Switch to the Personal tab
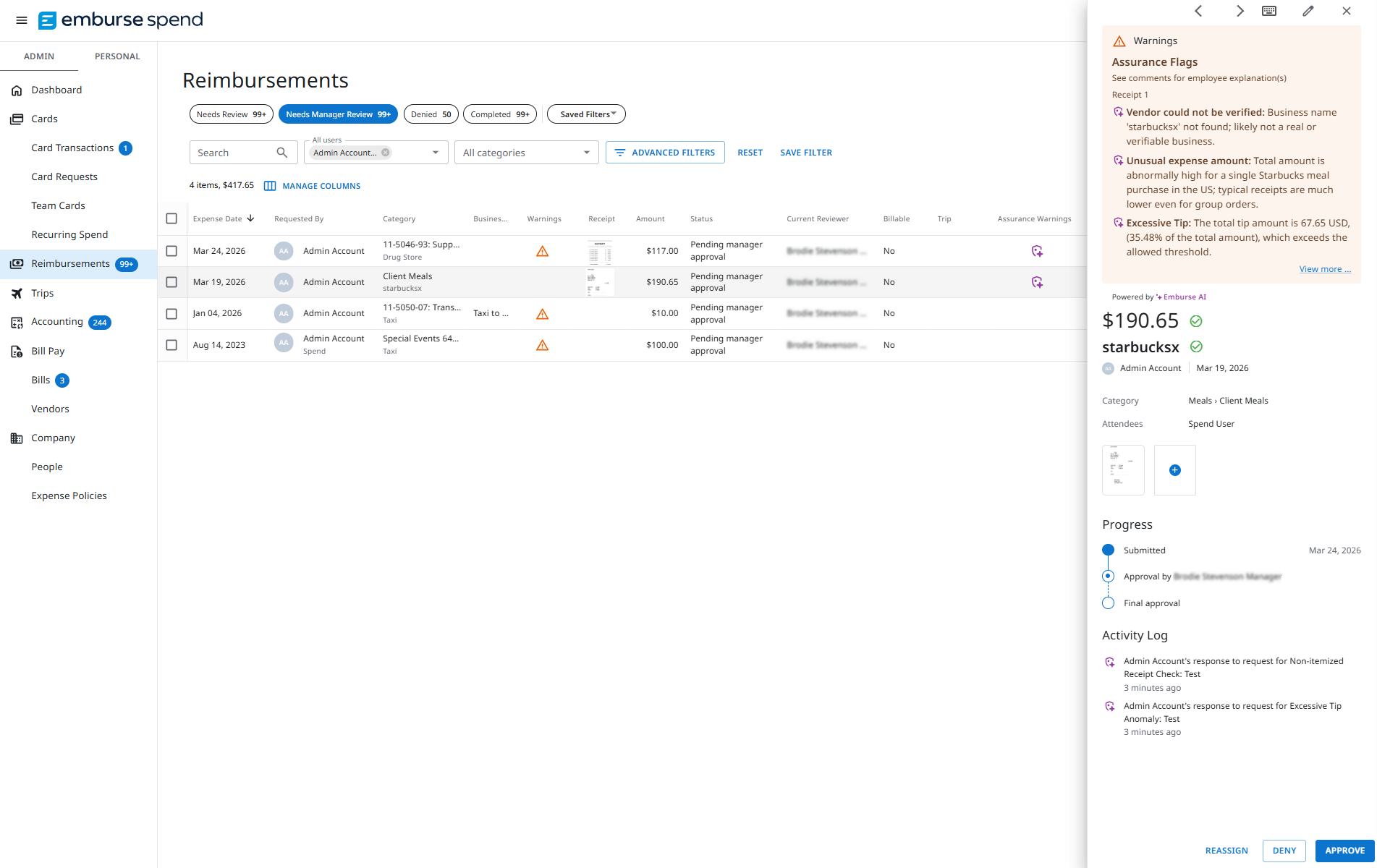The height and width of the screenshot is (868, 1377). click(117, 56)
